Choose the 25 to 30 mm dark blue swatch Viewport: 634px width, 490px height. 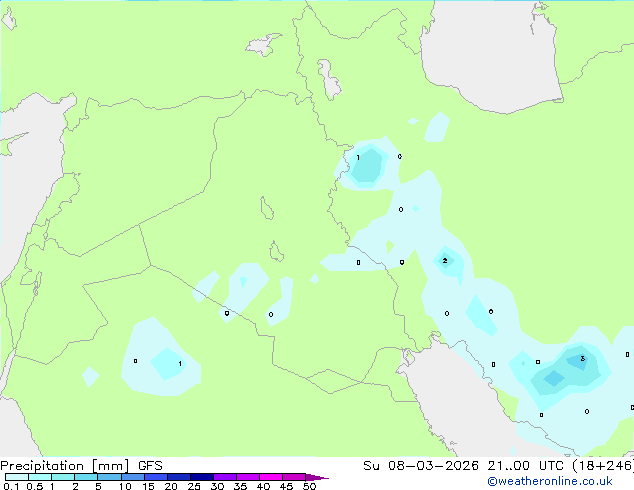pos(202,477)
